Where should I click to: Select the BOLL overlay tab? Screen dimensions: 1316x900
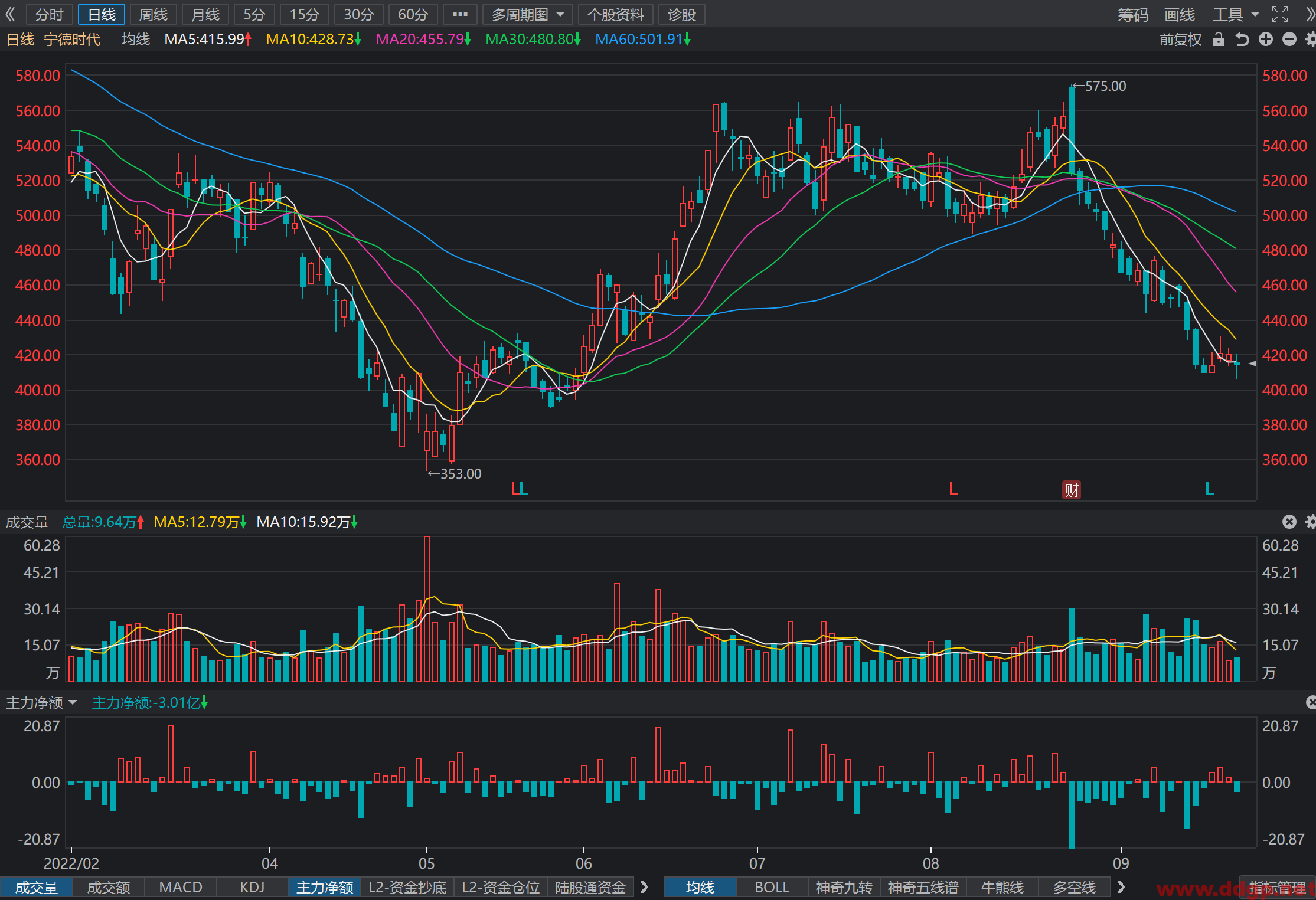click(x=772, y=887)
